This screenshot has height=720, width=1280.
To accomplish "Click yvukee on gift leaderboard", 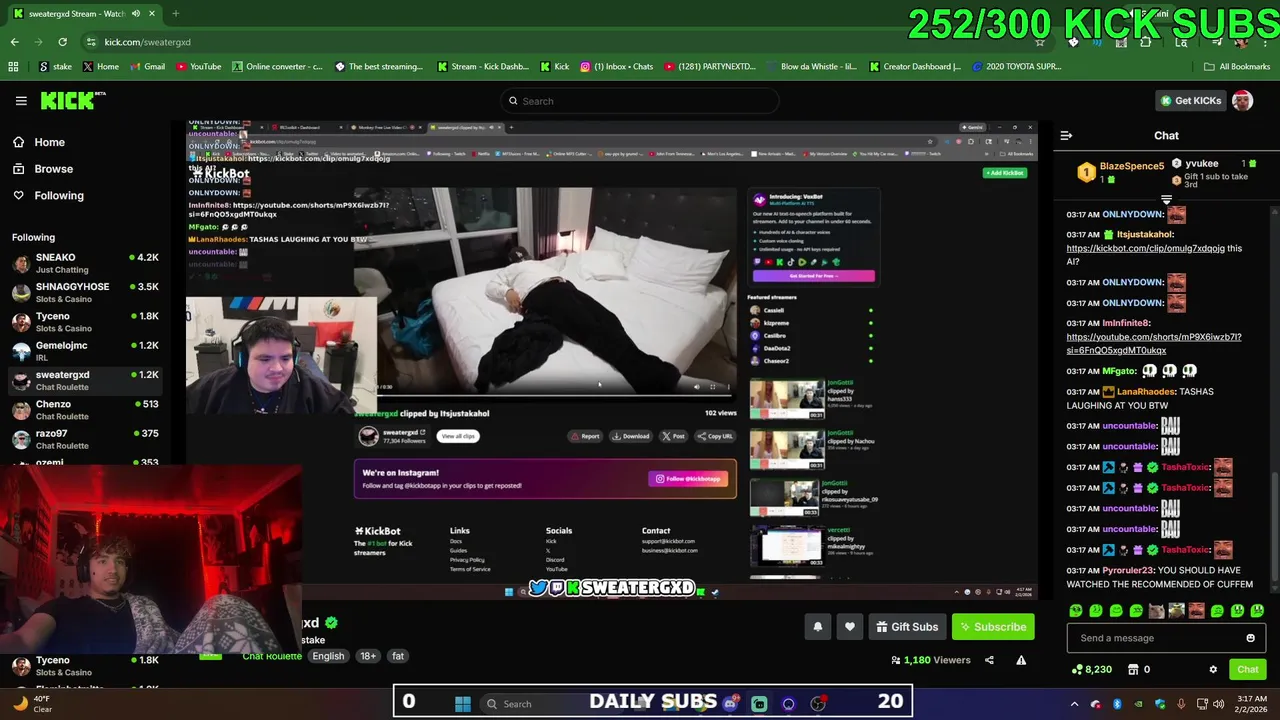I will pos(1202,163).
